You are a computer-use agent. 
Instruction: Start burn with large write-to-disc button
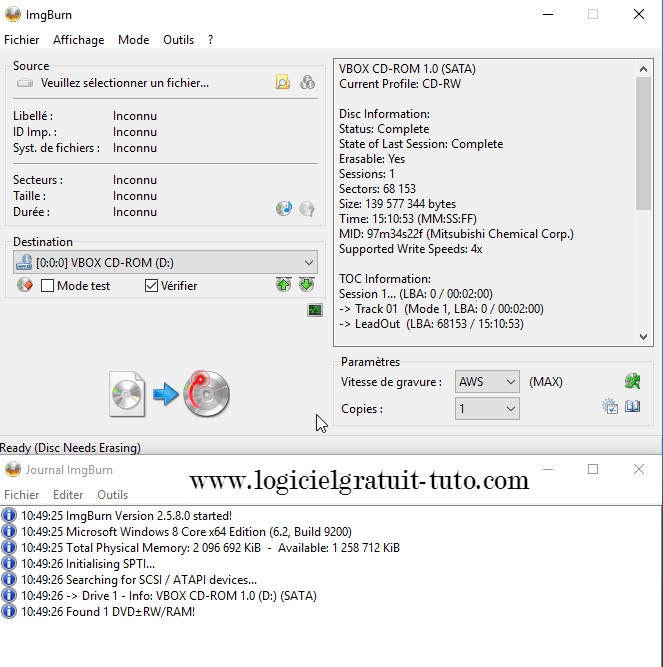coord(206,393)
